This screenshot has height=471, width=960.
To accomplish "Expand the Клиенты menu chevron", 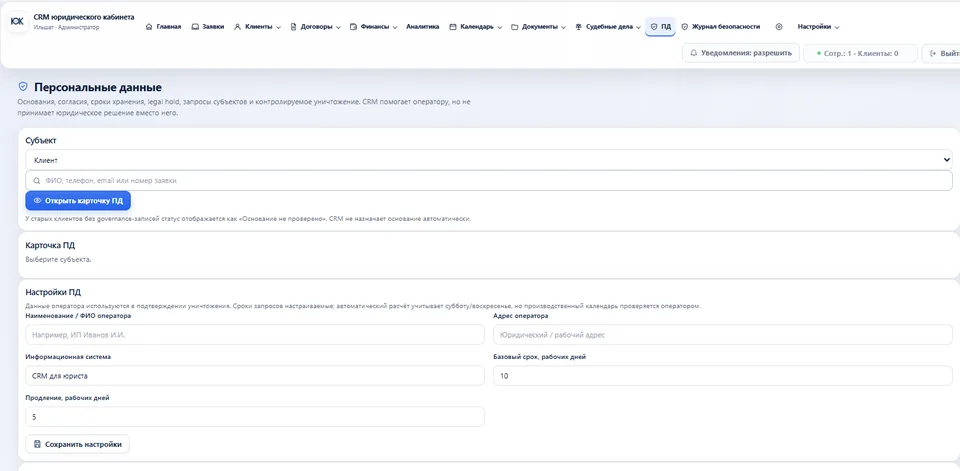I will click(x=279, y=28).
